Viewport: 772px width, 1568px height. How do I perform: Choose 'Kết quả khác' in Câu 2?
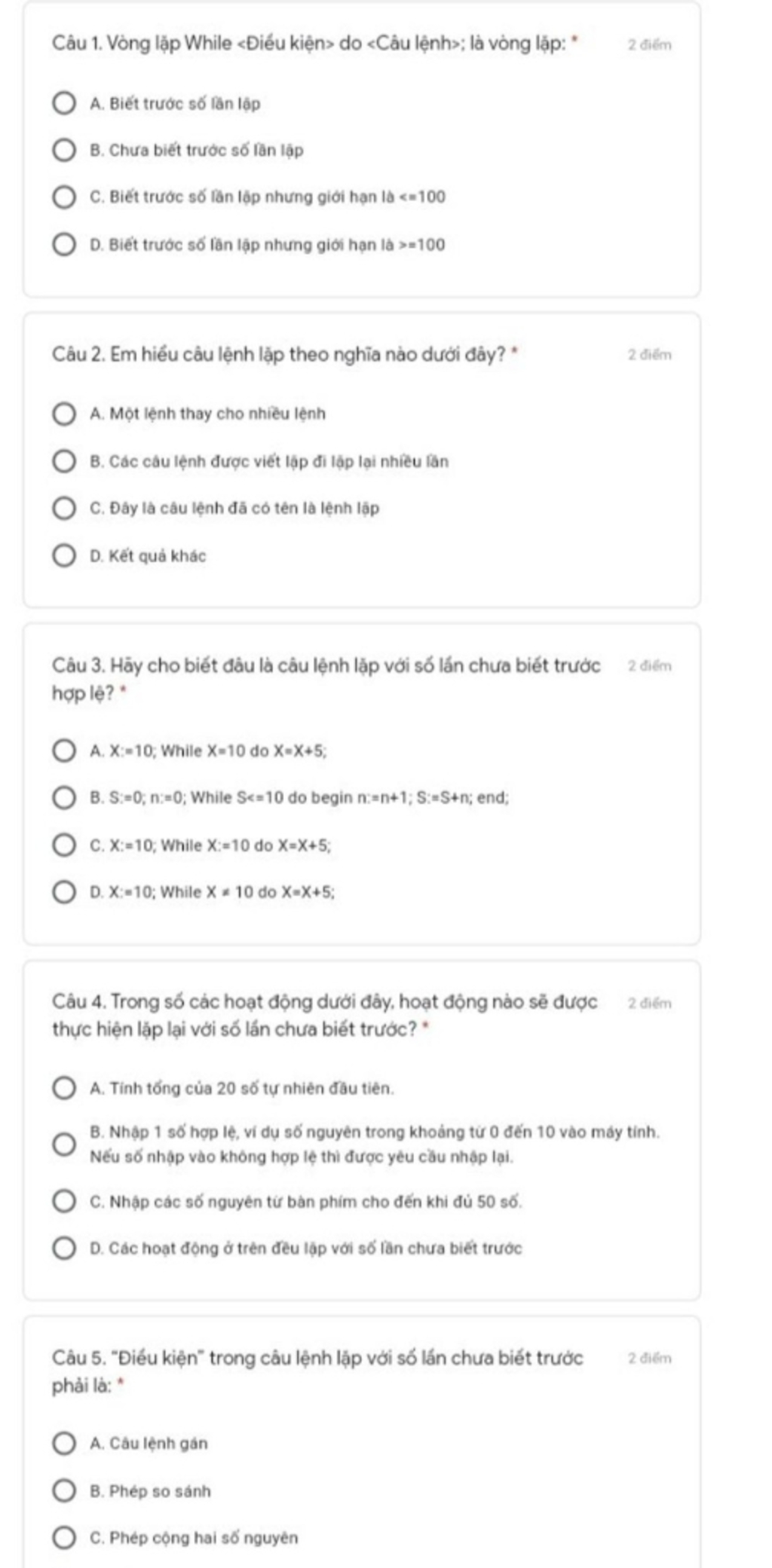(64, 556)
